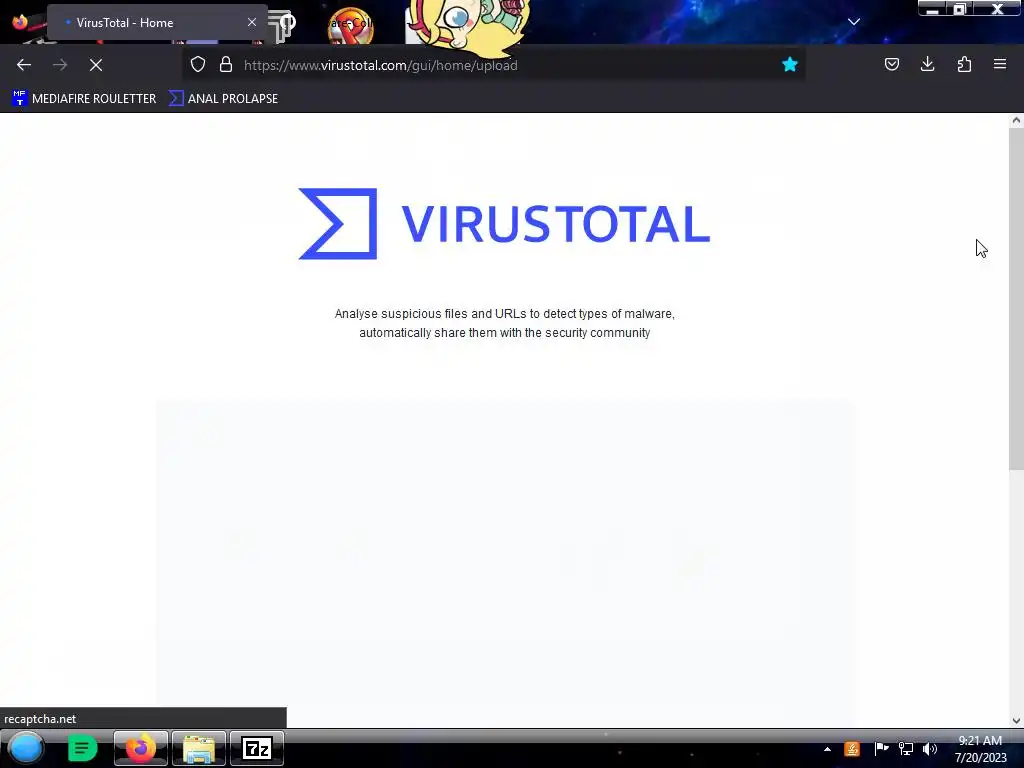
Task: Select the VirusTotal - Home tab
Action: click(157, 23)
